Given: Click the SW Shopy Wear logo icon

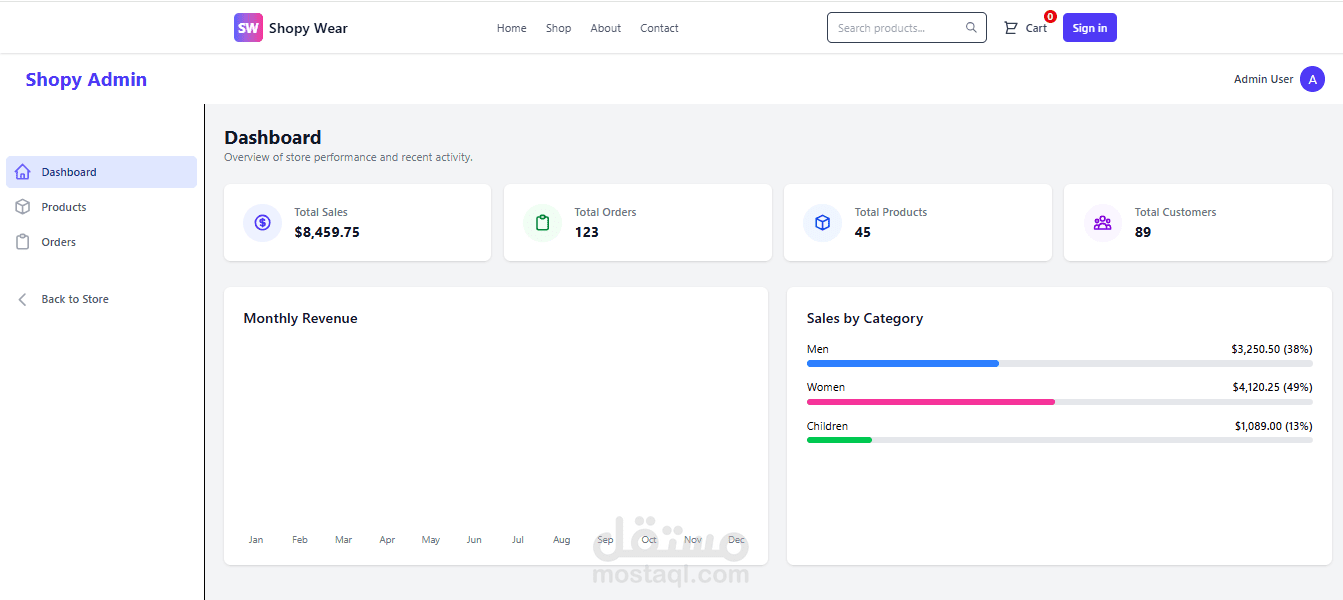Looking at the screenshot, I should coord(248,28).
